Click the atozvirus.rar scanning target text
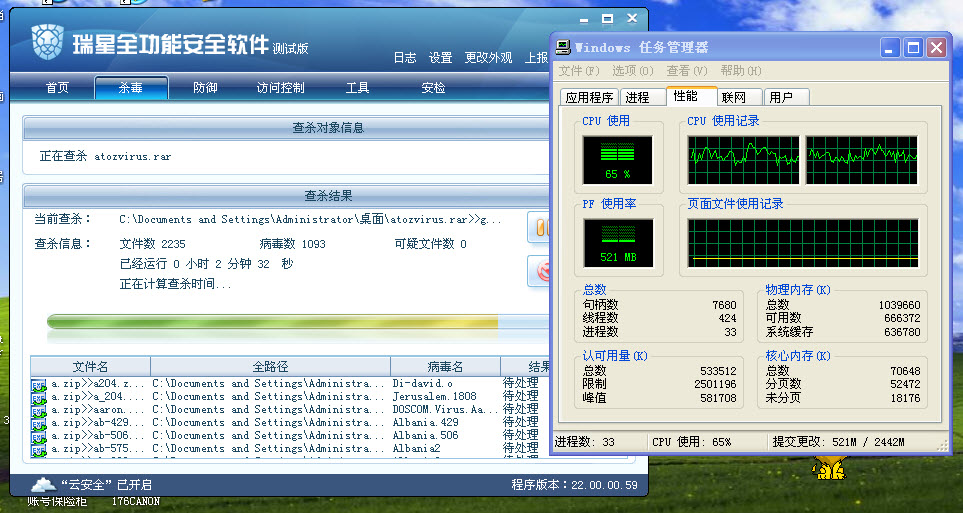Viewport: 963px width, 513px height. [x=133, y=157]
